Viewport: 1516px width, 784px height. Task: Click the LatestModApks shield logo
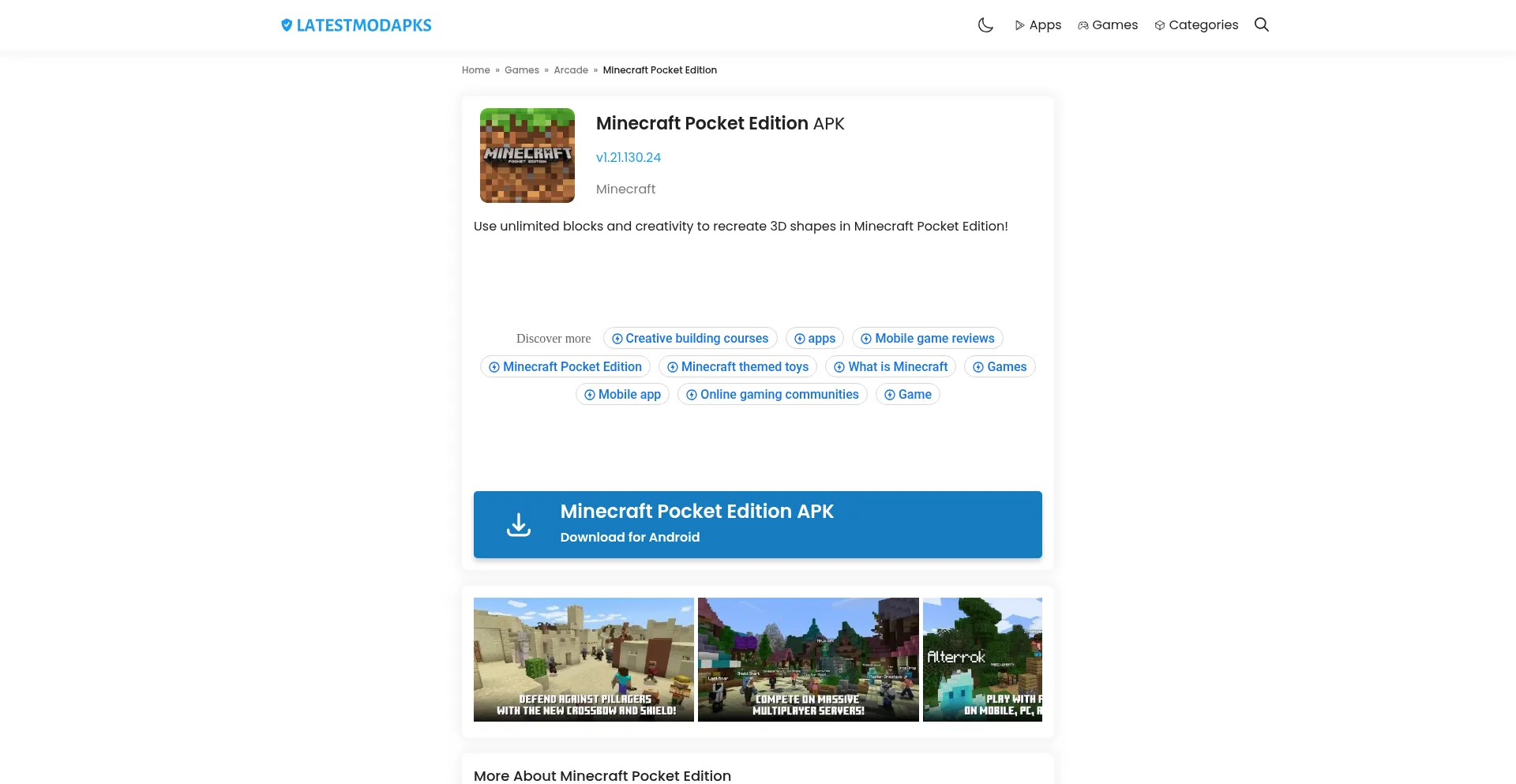287,25
